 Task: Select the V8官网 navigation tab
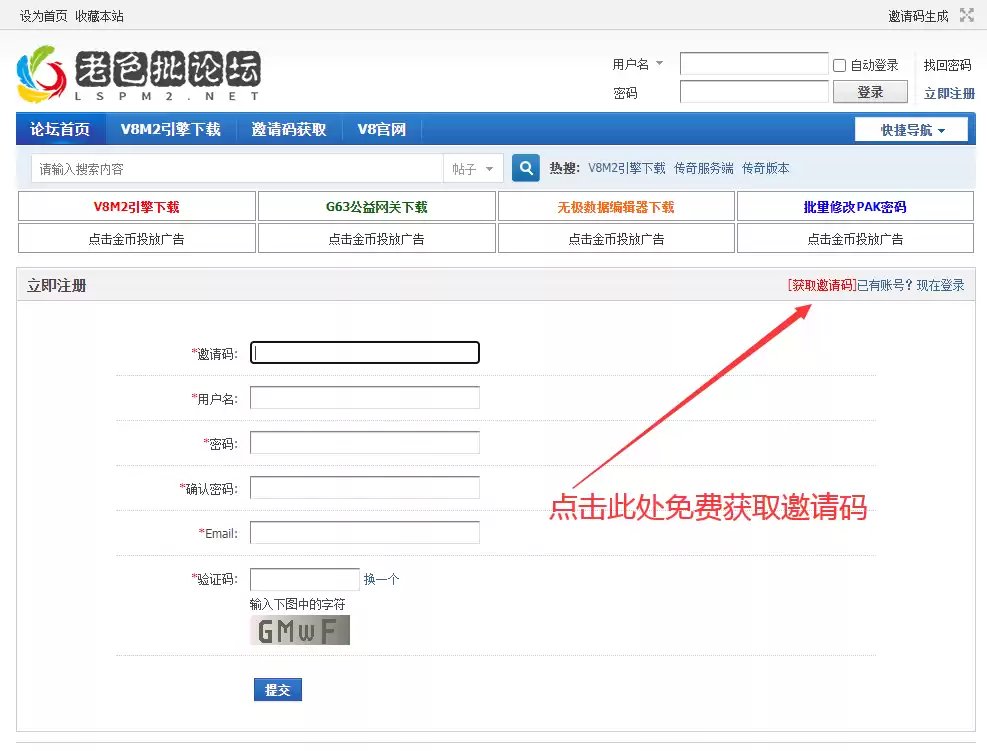(381, 128)
